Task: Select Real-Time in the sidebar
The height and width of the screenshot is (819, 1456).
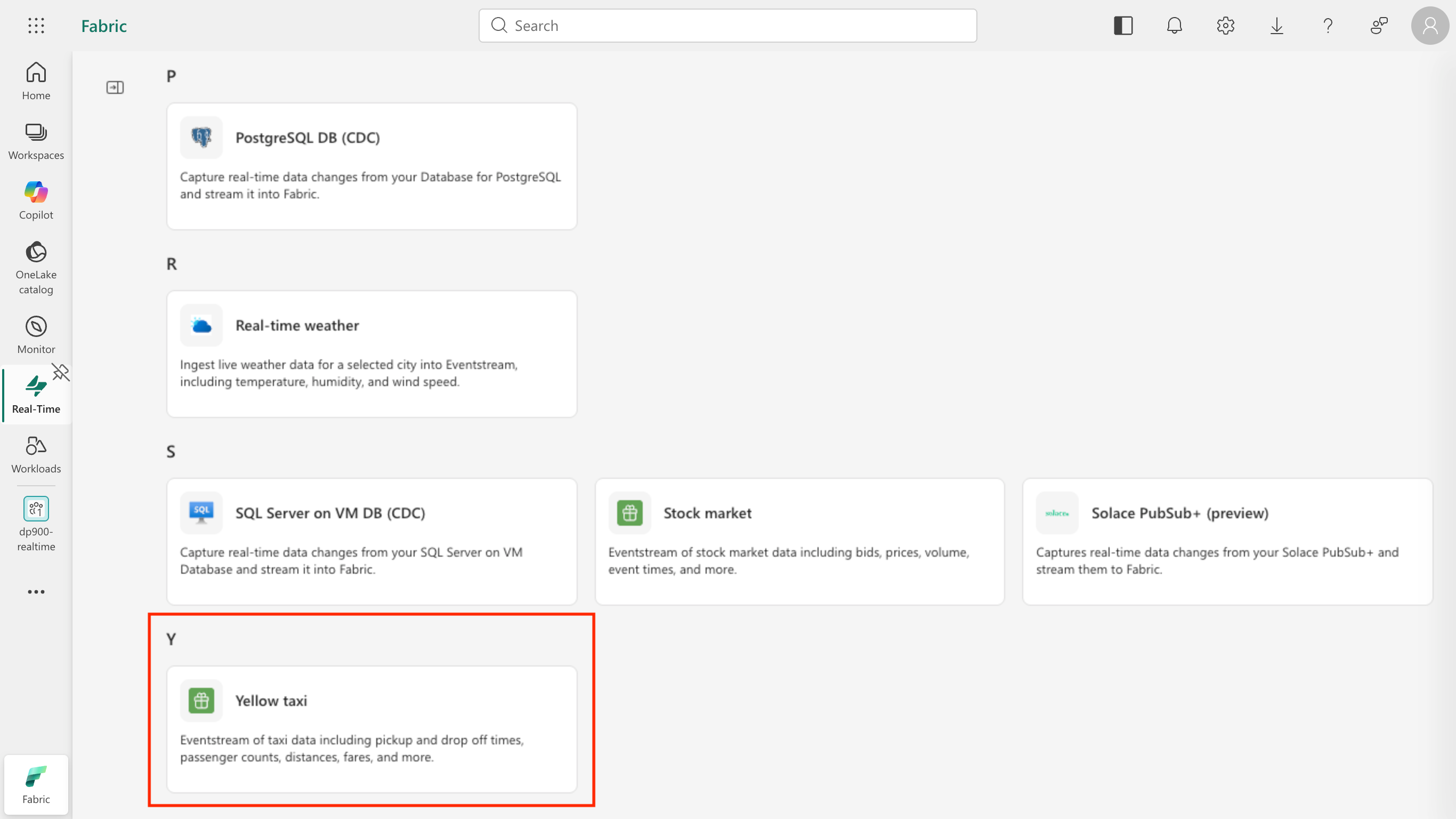Action: point(36,395)
